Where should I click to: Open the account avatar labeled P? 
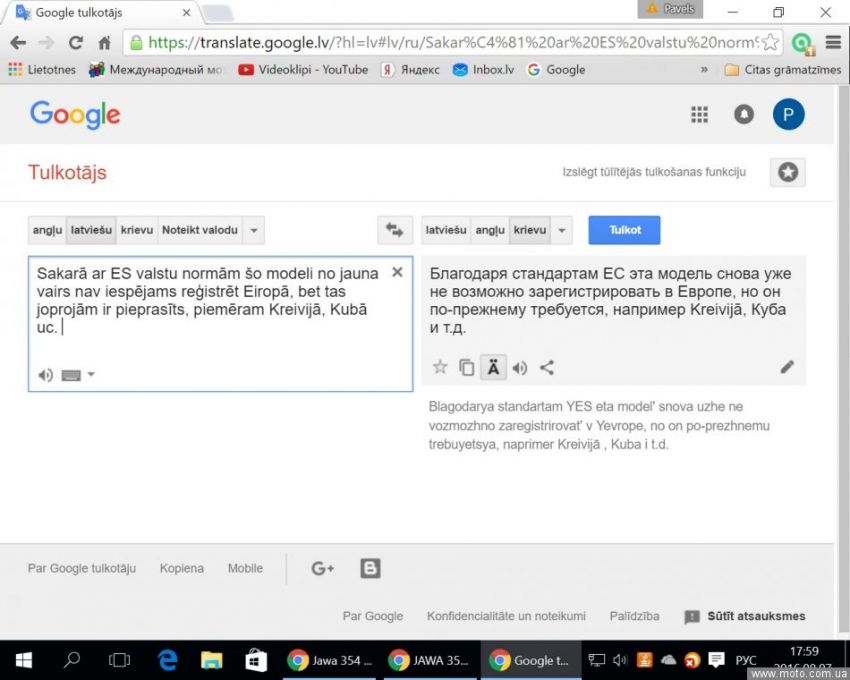coord(788,114)
